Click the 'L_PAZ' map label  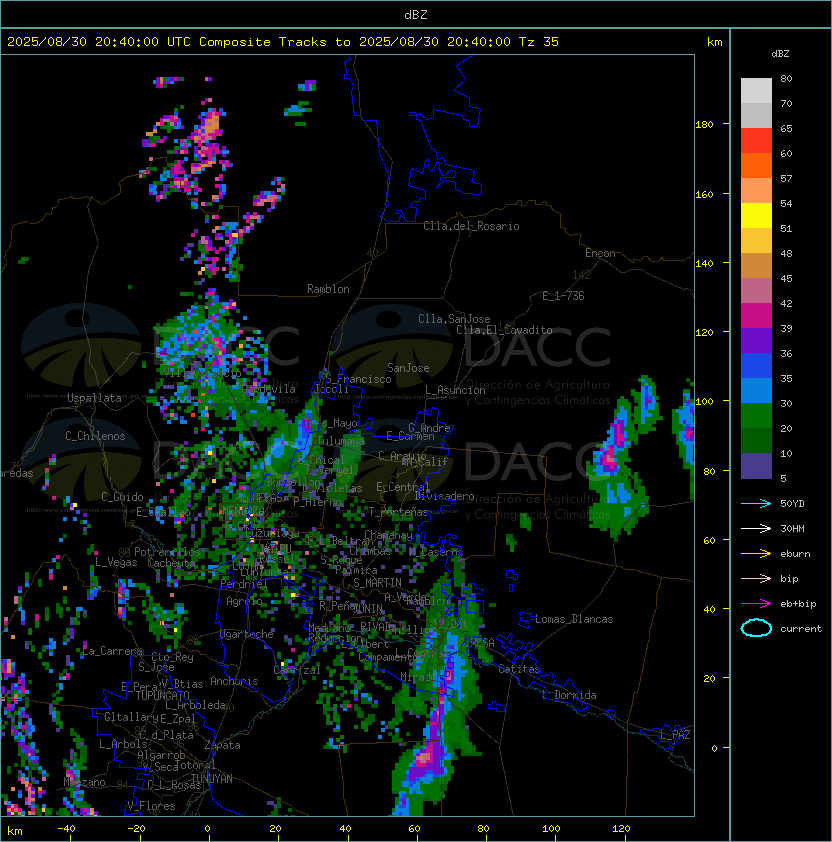pos(675,735)
